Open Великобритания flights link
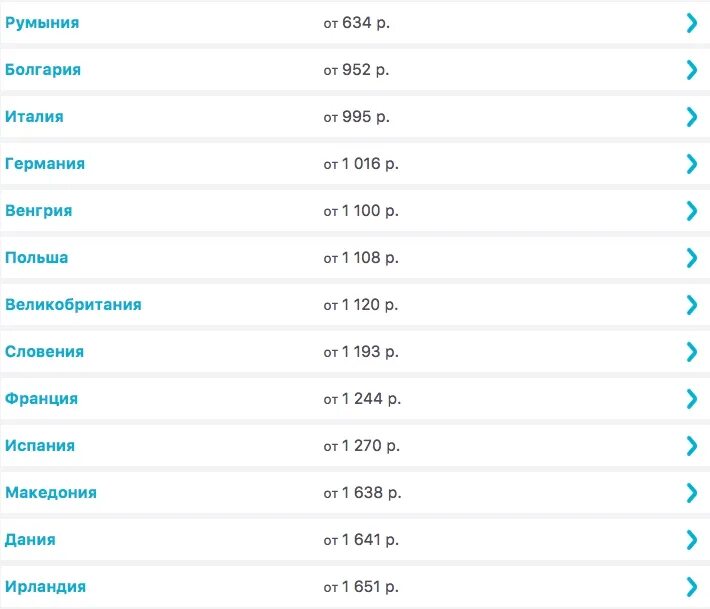 click(73, 305)
